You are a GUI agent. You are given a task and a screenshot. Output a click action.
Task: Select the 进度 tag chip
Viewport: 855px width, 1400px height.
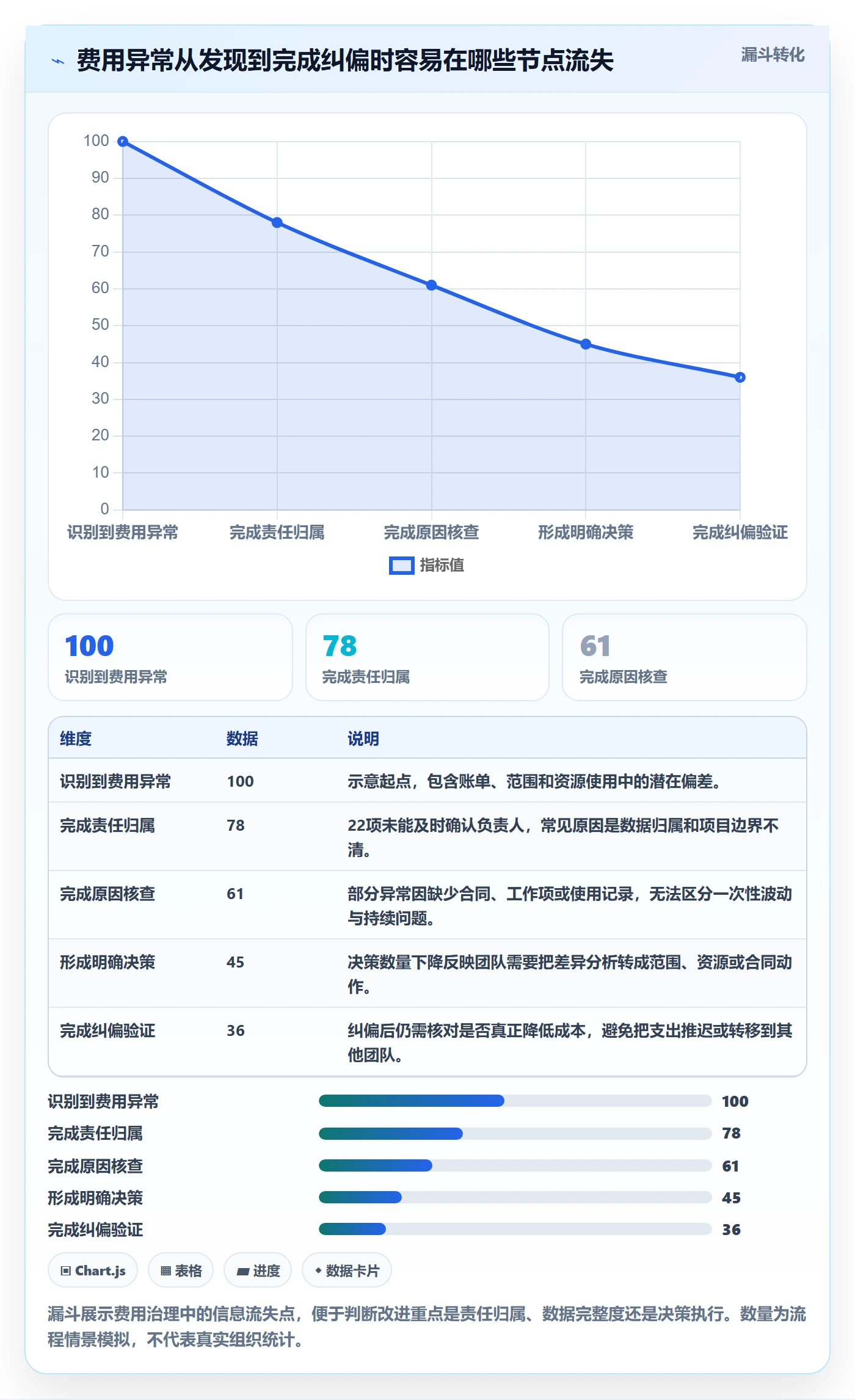258,1271
